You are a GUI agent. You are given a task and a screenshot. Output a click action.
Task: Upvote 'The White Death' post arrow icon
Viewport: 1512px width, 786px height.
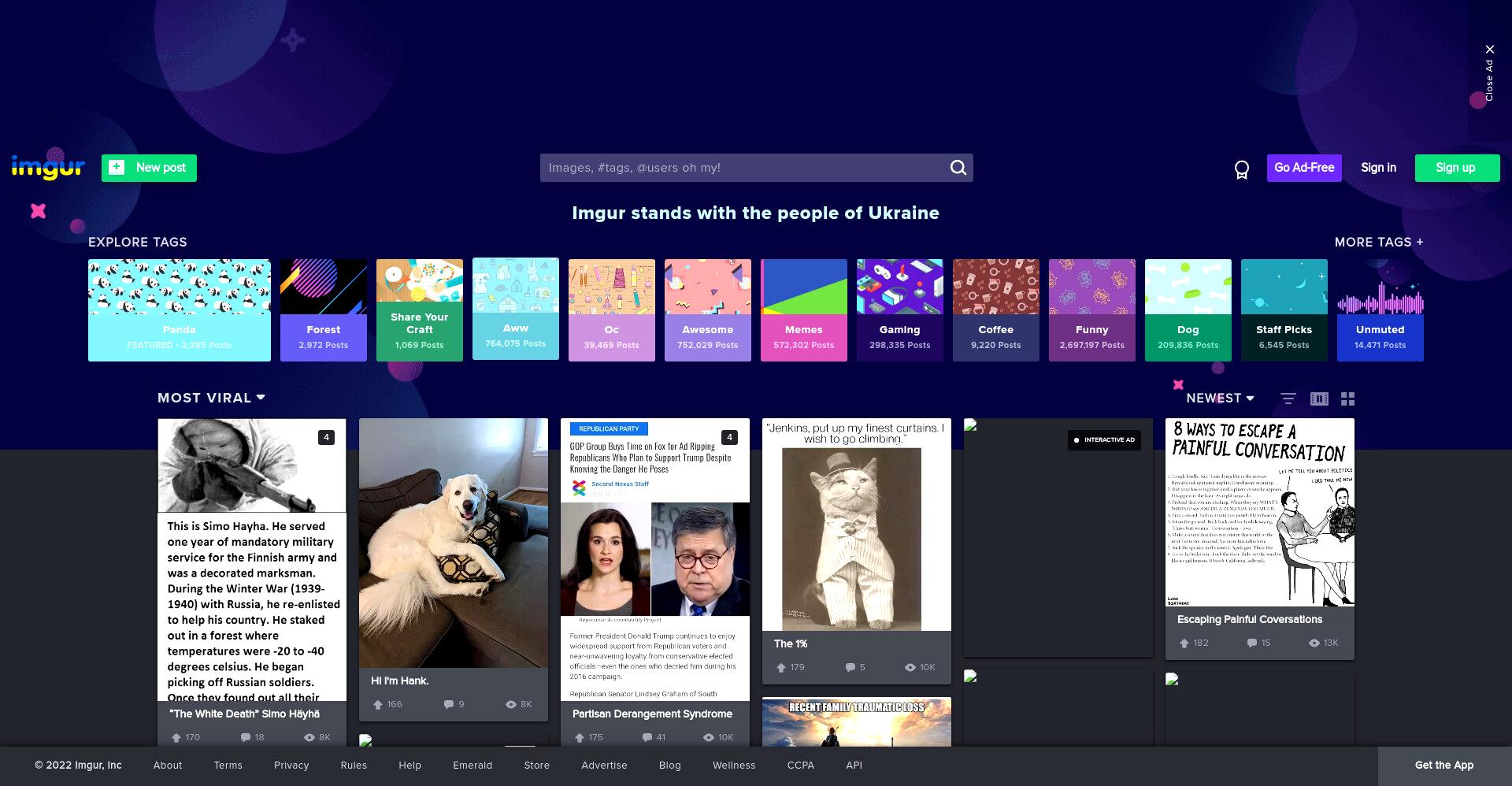(x=176, y=738)
